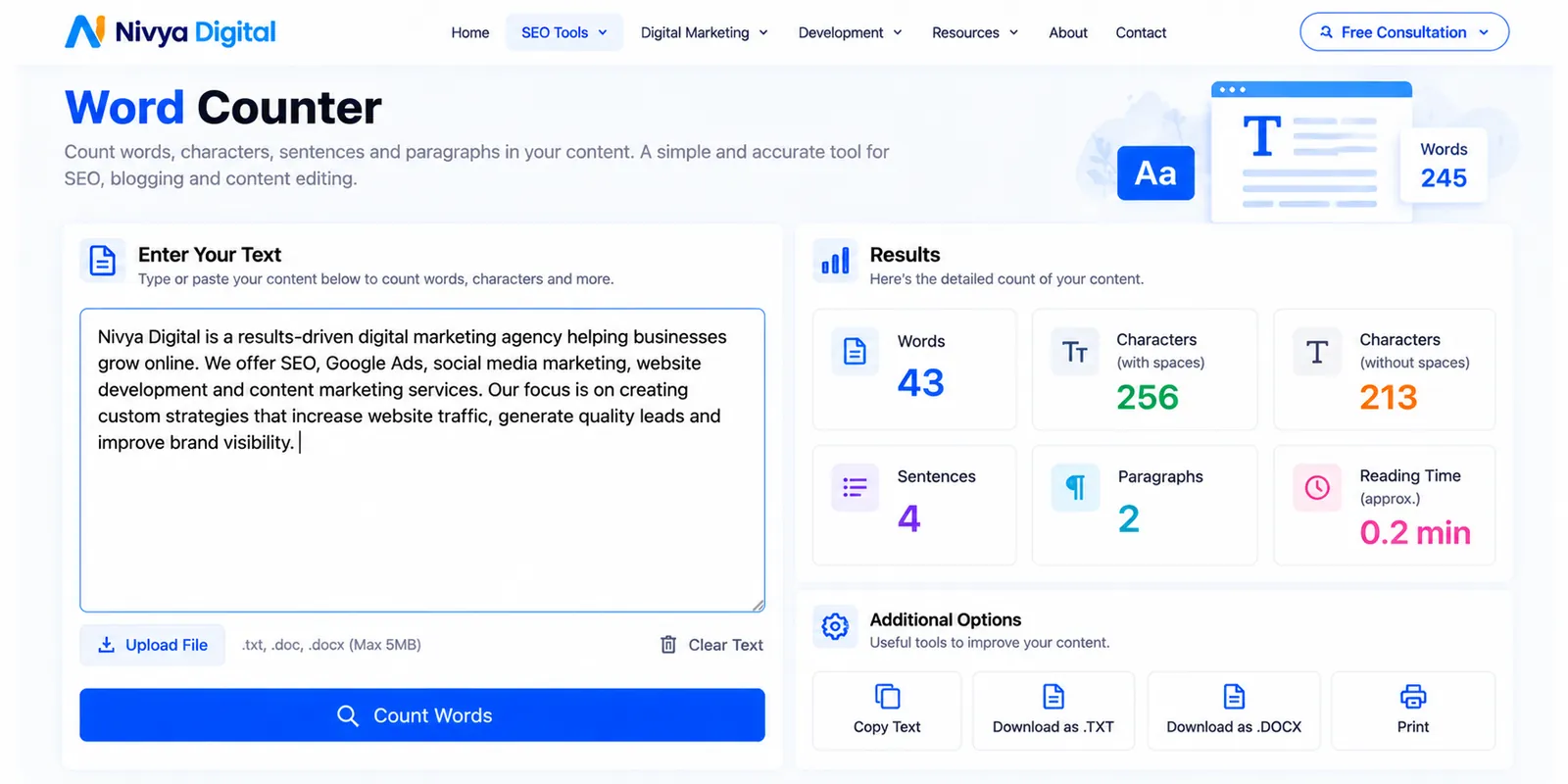Open the Resources dropdown
1568x784 pixels.
pos(975,32)
